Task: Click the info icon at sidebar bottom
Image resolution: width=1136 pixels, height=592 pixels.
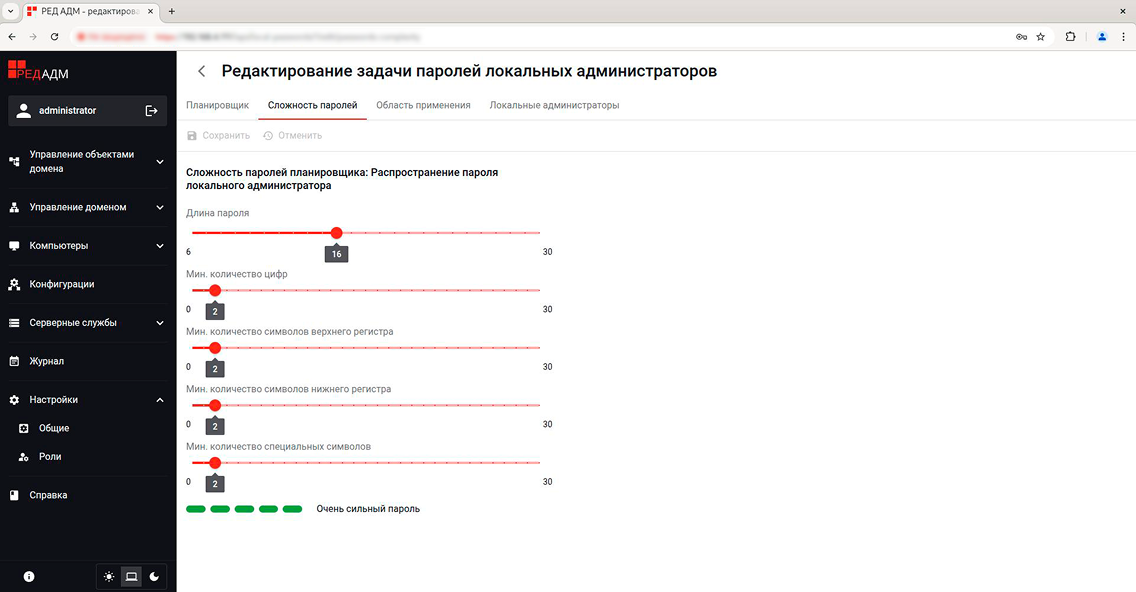Action: [29, 577]
